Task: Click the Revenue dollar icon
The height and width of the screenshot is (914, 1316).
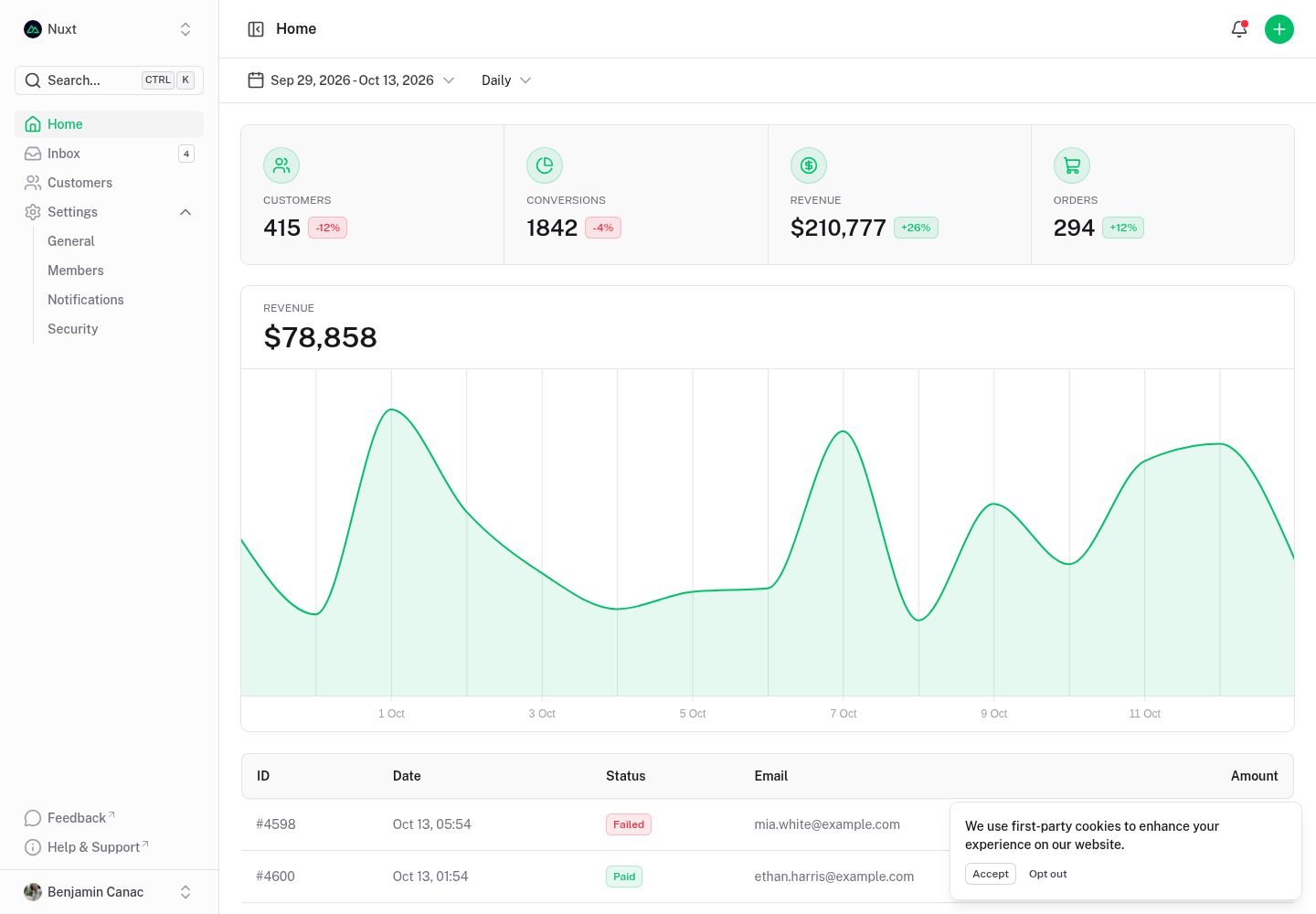Action: pos(809,165)
